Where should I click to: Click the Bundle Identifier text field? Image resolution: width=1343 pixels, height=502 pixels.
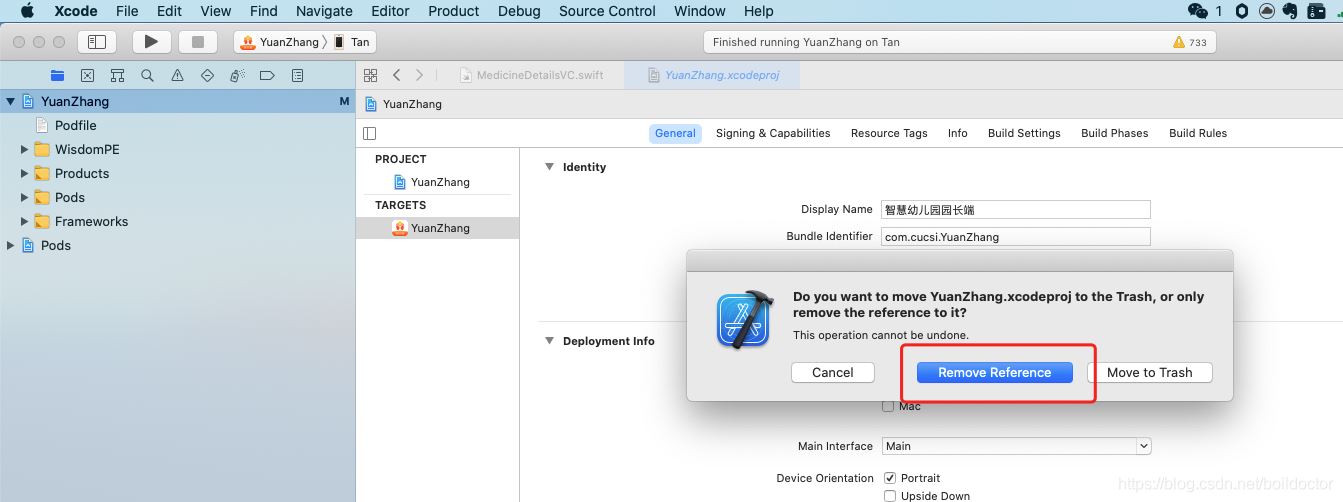pyautogui.click(x=1014, y=237)
